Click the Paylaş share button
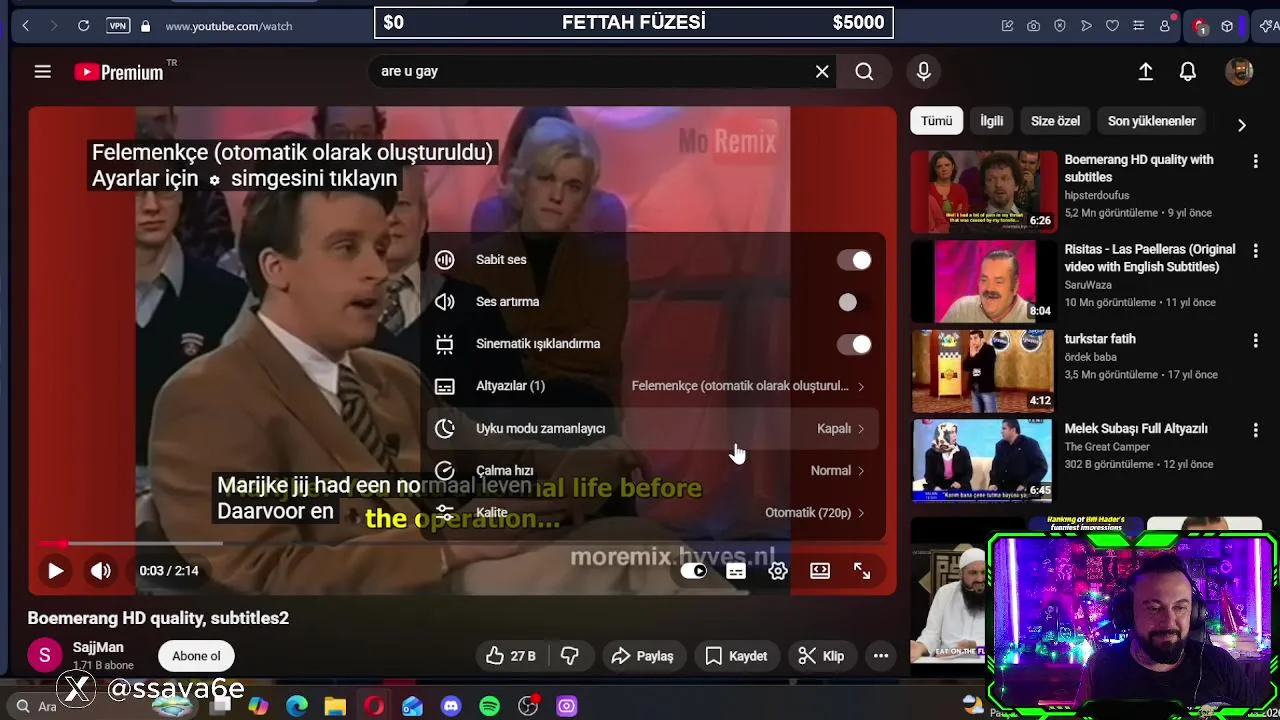The image size is (1280, 720). click(x=642, y=656)
